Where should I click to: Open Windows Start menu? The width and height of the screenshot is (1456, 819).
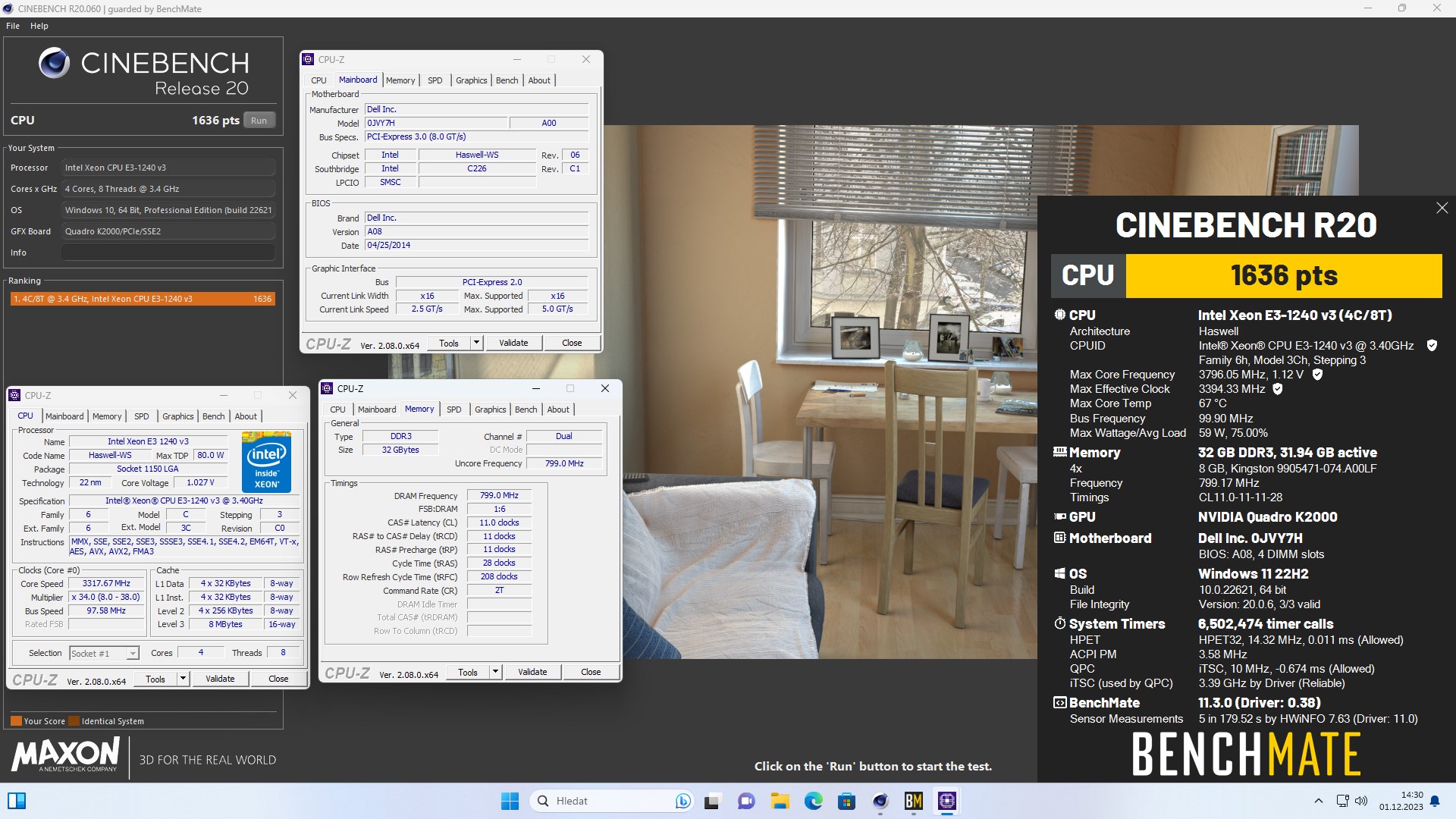(510, 801)
